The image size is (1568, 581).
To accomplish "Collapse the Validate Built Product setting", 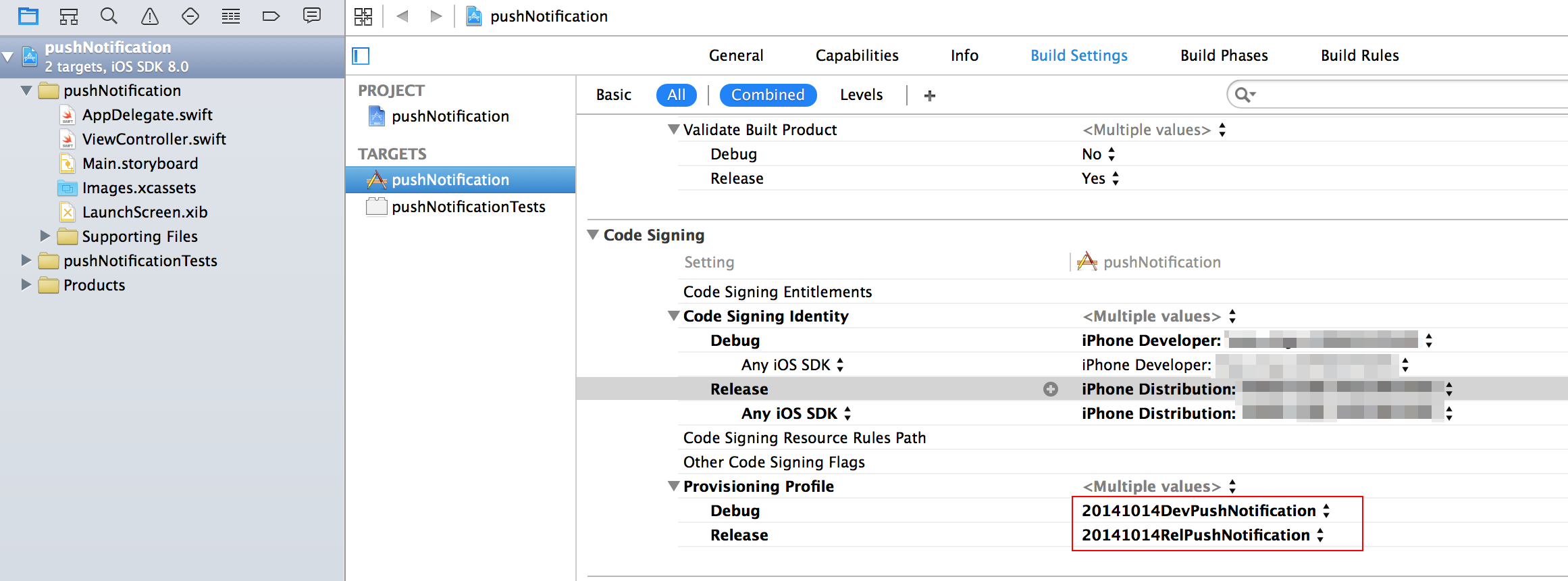I will (x=673, y=129).
